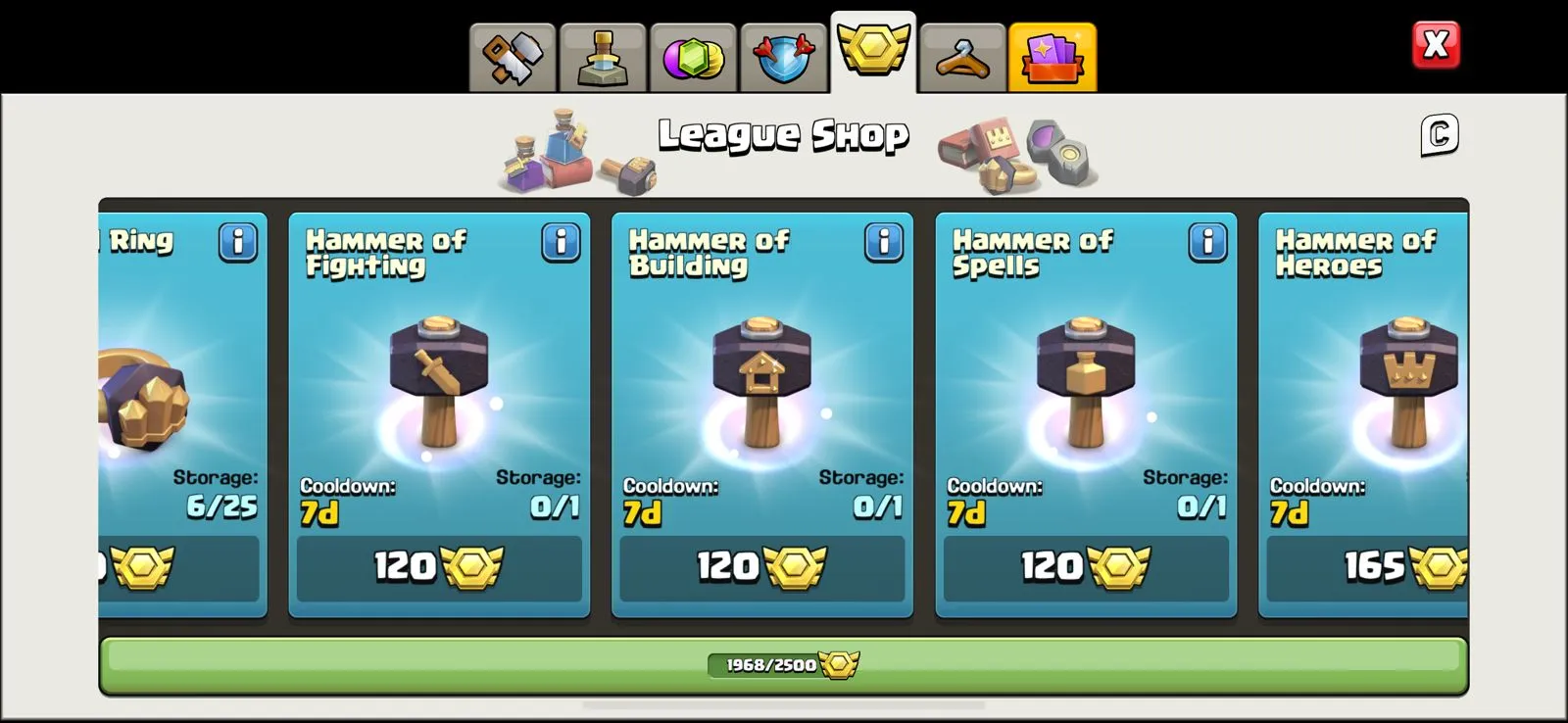Show info for Hammer of Spells

point(1207,242)
